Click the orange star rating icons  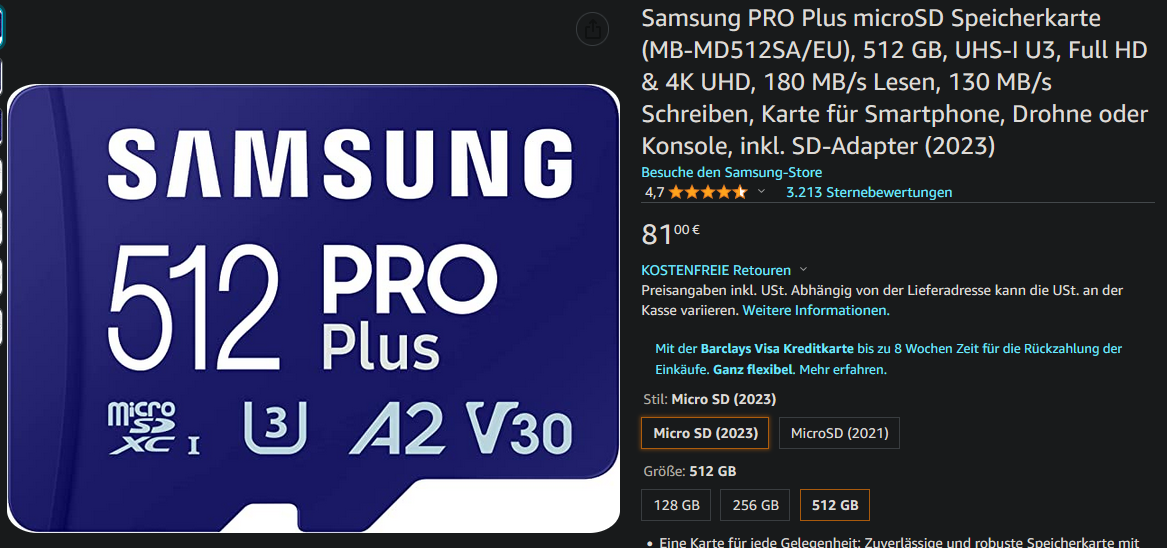pyautogui.click(x=708, y=192)
